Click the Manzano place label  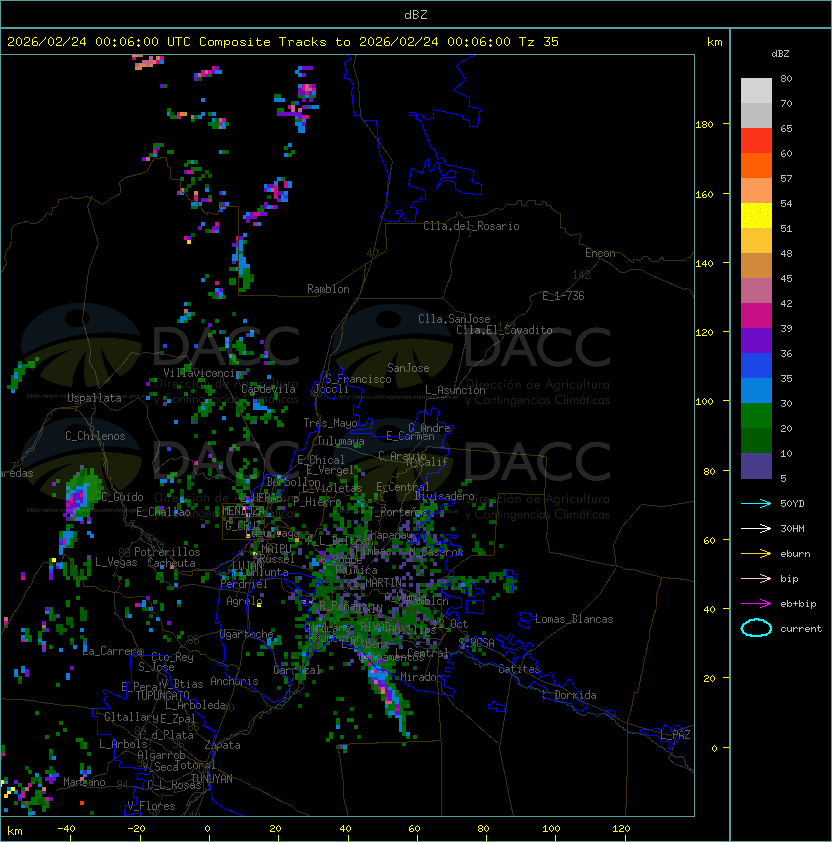point(84,782)
